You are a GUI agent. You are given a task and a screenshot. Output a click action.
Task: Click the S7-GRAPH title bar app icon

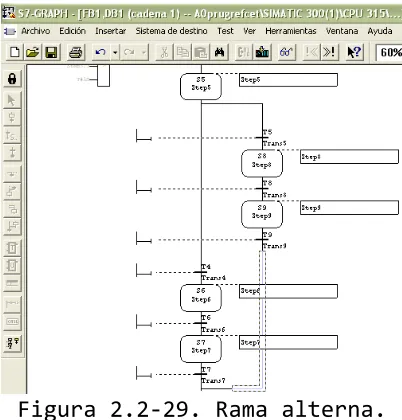coord(9,13)
